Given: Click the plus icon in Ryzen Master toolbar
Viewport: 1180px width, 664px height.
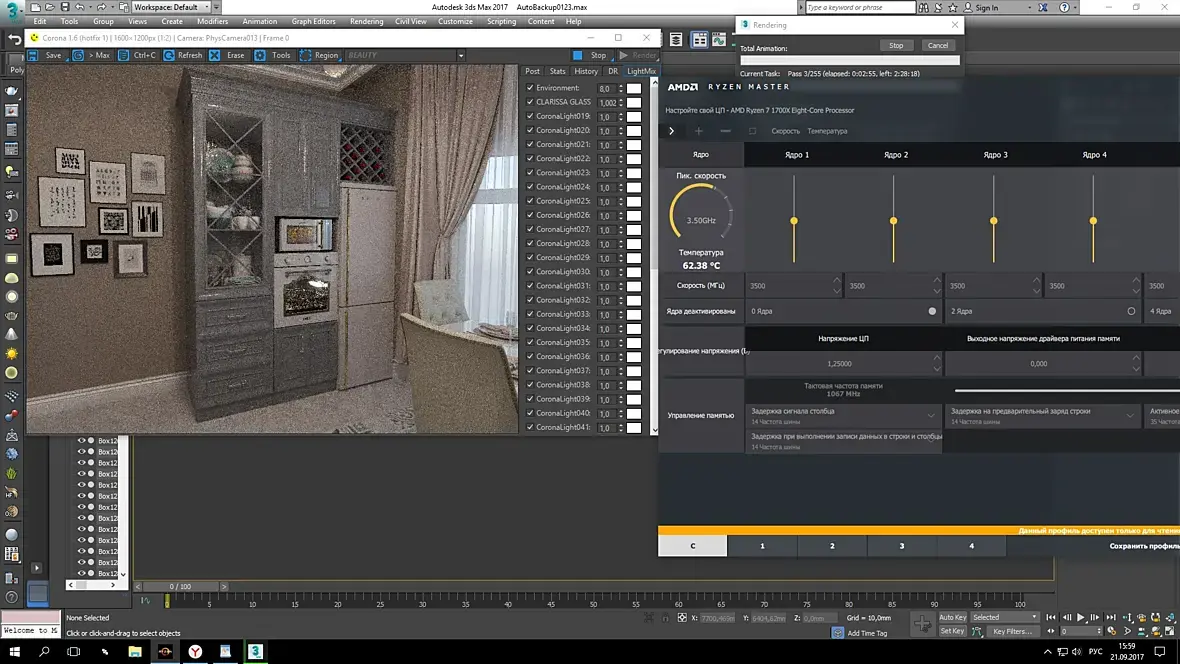Looking at the screenshot, I should pyautogui.click(x=698, y=131).
